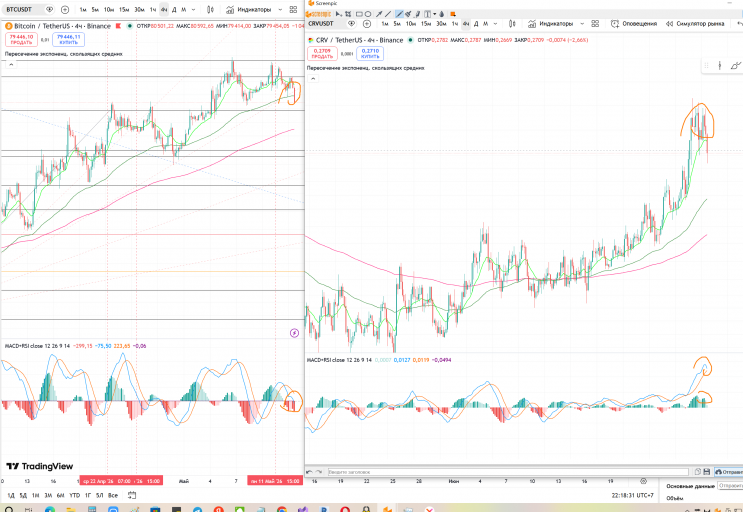Select the Screenpic blur drop tool

[x=442, y=14]
